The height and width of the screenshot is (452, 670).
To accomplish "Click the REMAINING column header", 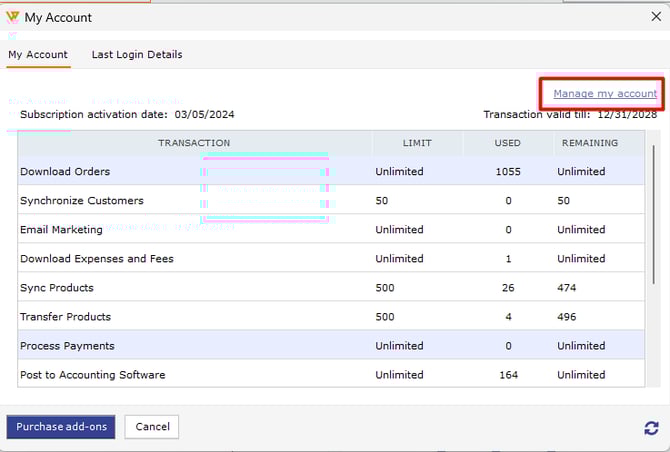I will click(x=589, y=143).
